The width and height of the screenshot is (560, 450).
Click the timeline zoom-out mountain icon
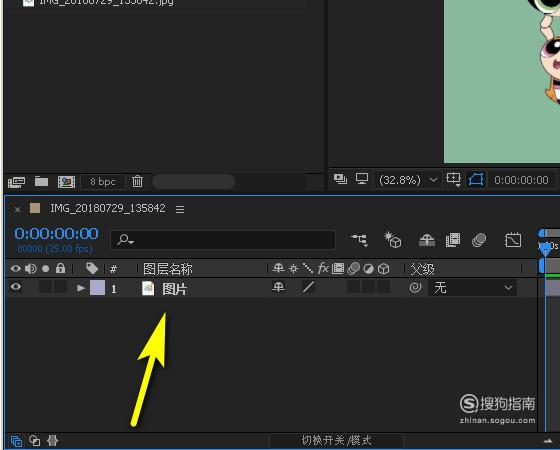[548, 441]
